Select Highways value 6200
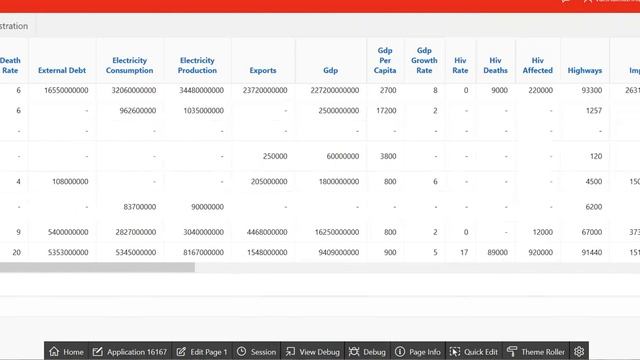Viewport: 640px width, 360px height. coord(594,207)
